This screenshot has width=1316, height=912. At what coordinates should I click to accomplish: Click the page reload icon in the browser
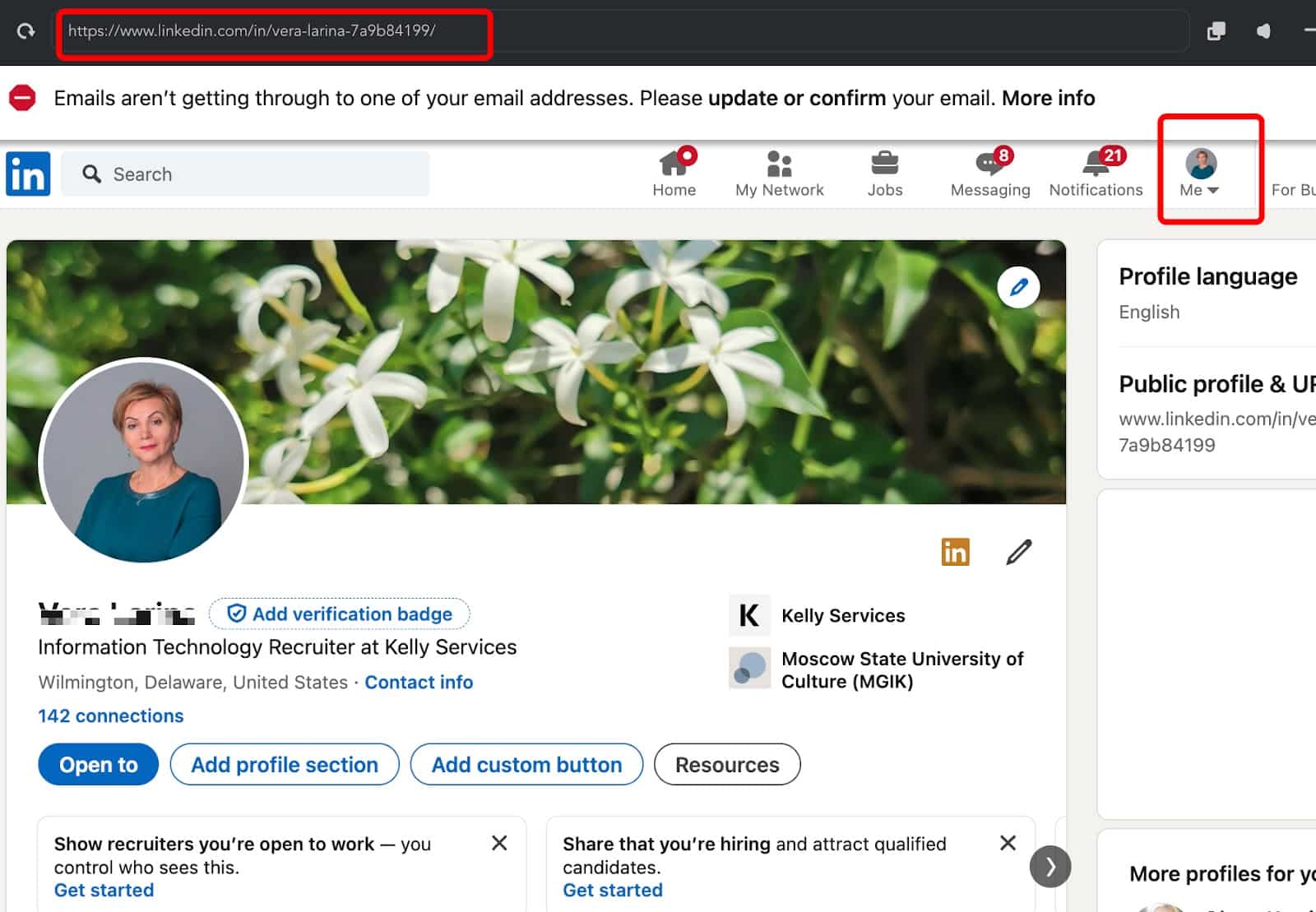tap(25, 30)
